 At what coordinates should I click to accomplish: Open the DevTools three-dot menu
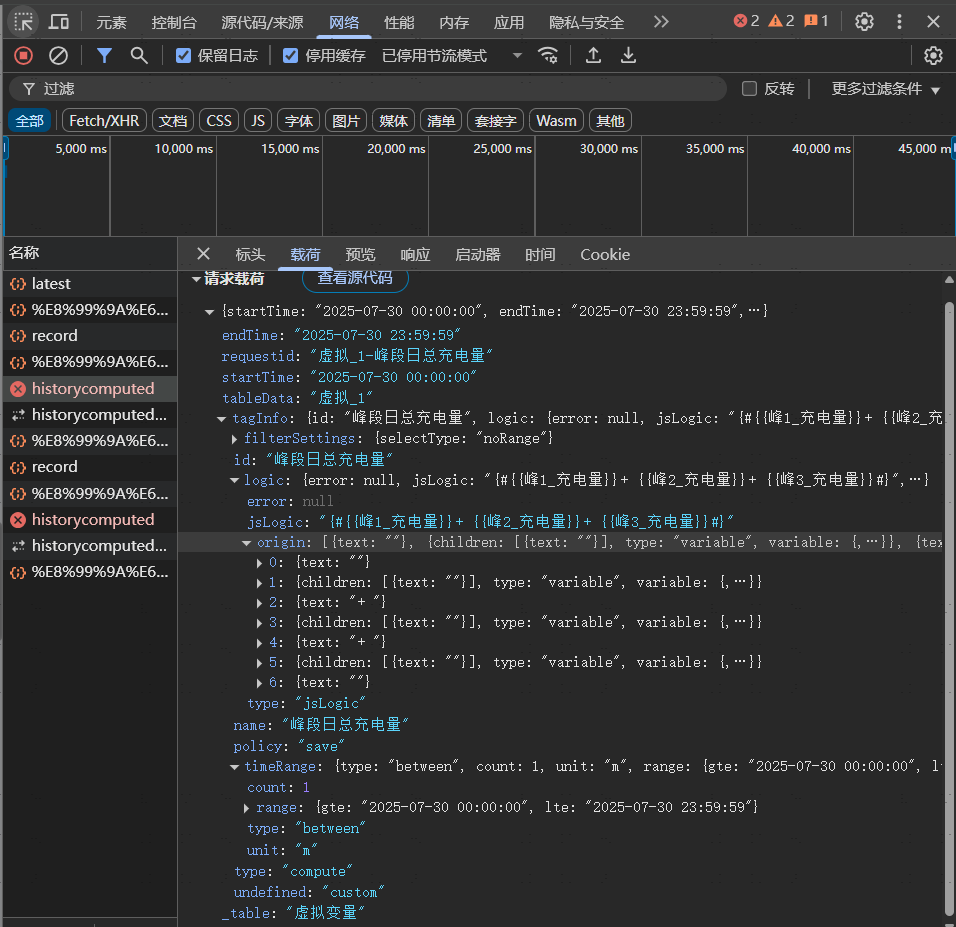[x=899, y=22]
